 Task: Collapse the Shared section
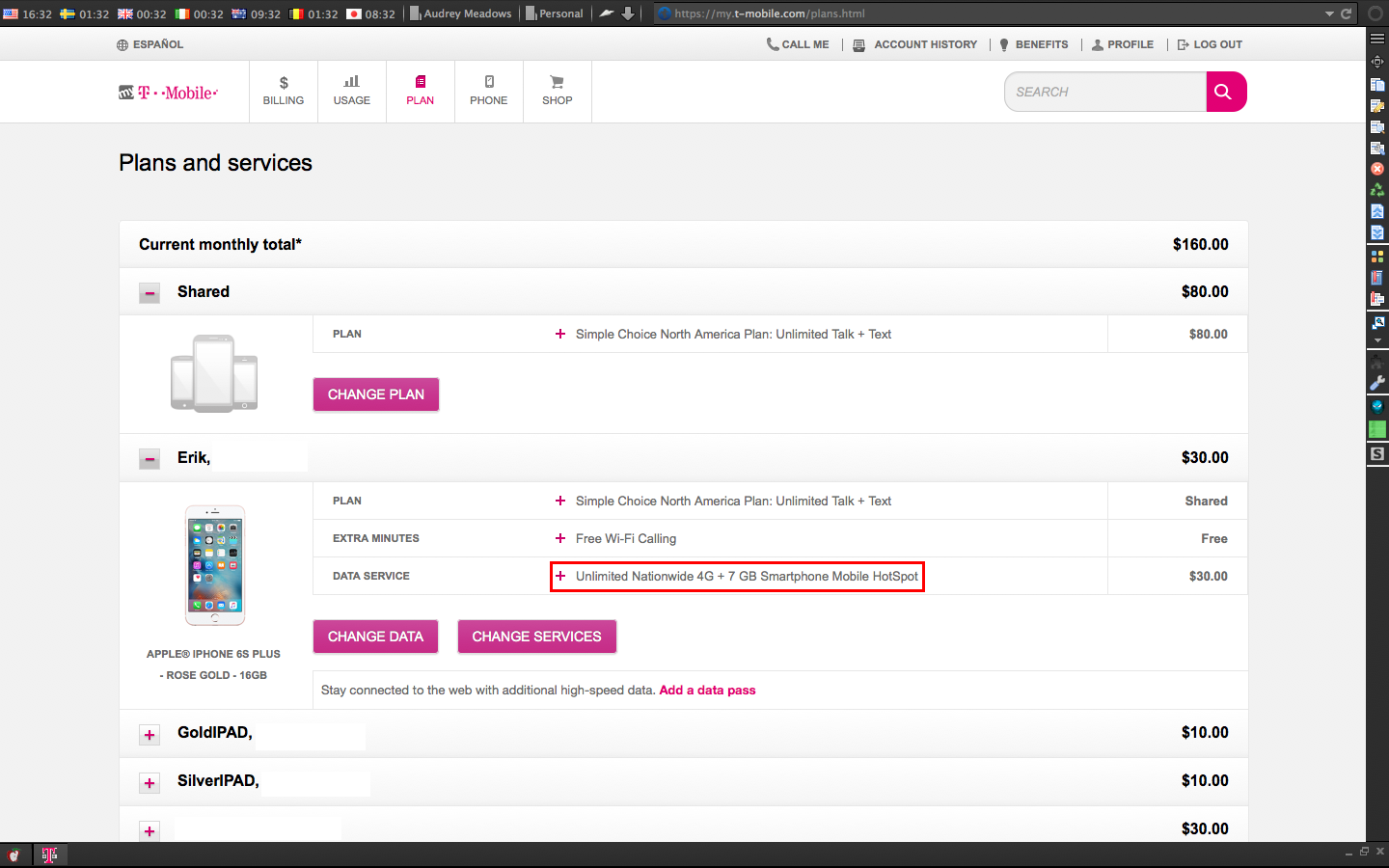[x=150, y=293]
